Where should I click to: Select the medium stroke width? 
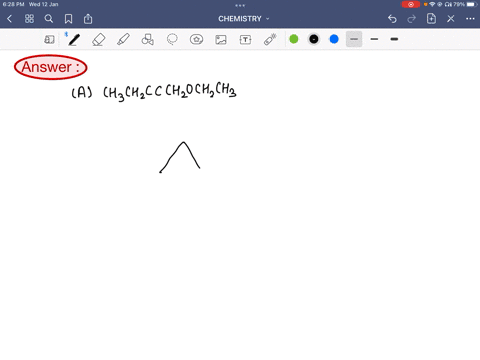374,39
